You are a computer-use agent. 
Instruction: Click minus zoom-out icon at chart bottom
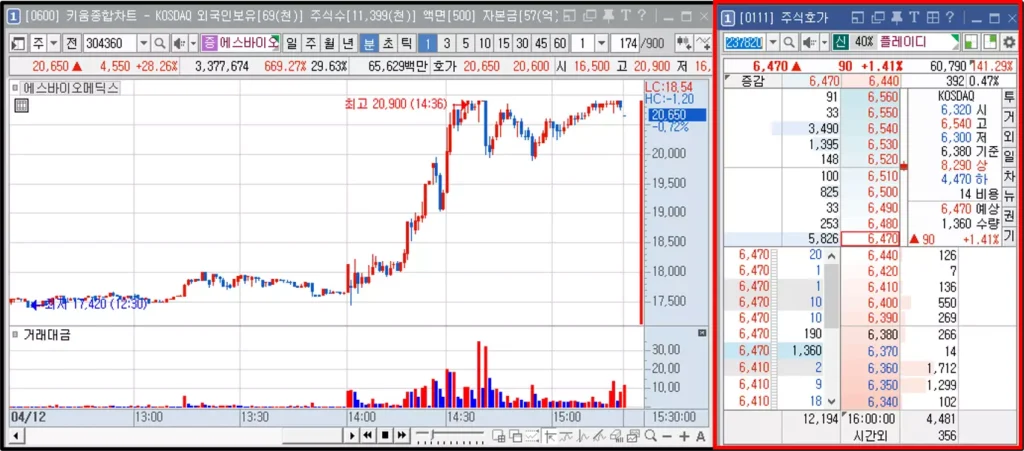pyautogui.click(x=667, y=436)
